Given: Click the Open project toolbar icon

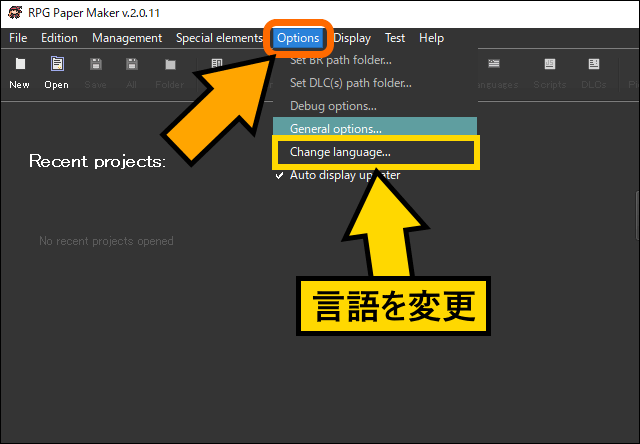Looking at the screenshot, I should tap(57, 71).
